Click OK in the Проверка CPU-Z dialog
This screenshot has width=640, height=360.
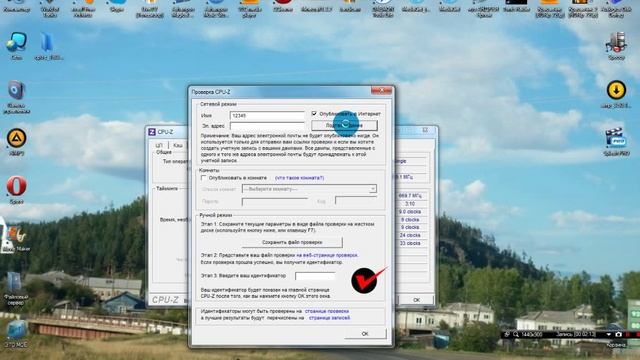365,333
